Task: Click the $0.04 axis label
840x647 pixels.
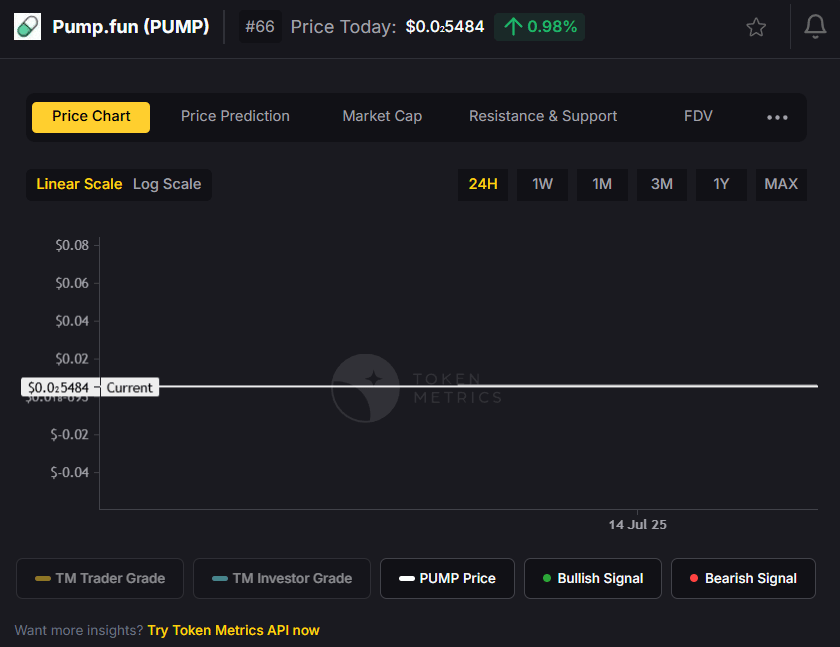Action: point(72,321)
